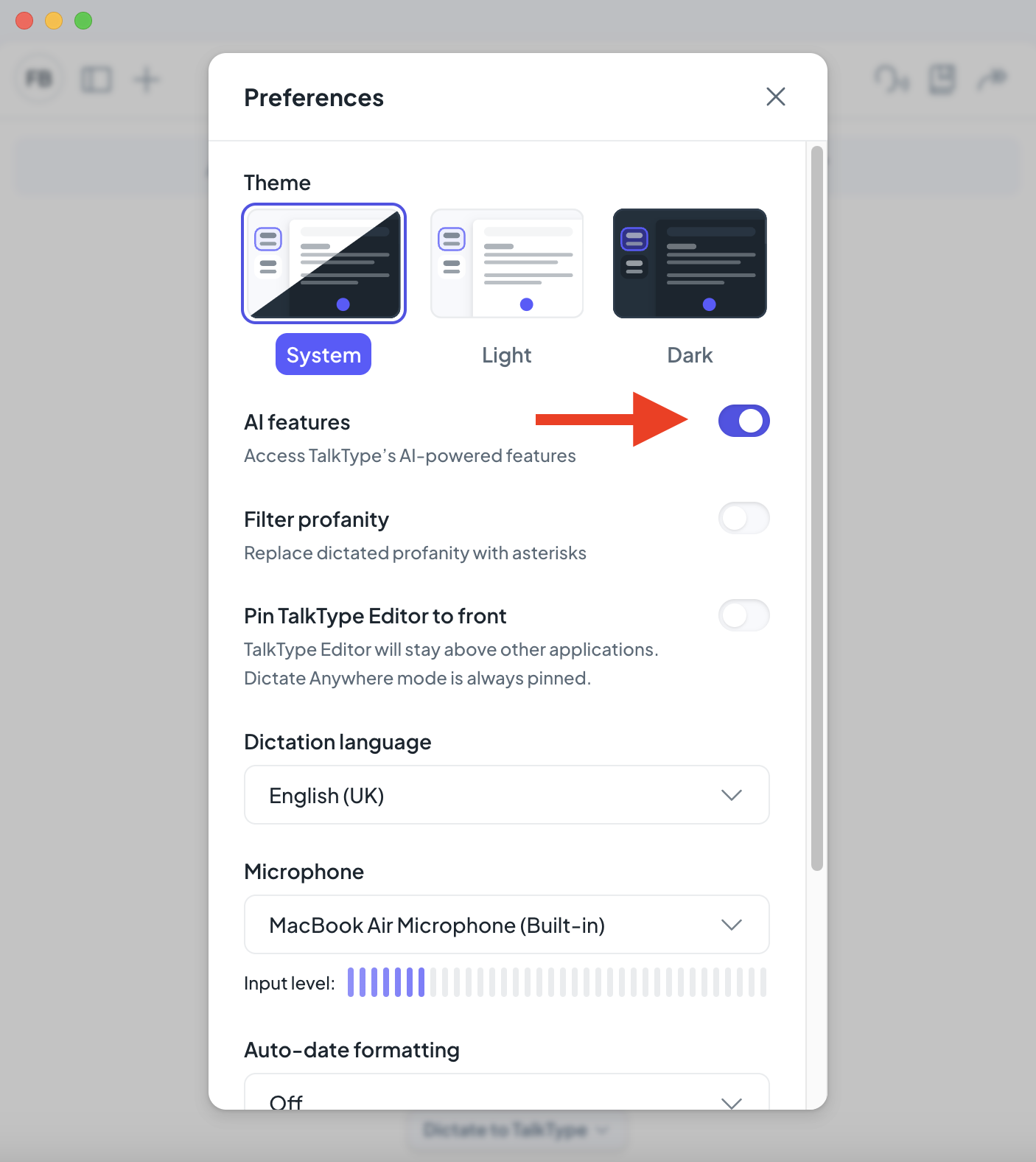Screen dimensions: 1036x1162
Task: Open the Dictation language dropdown
Action: (507, 795)
